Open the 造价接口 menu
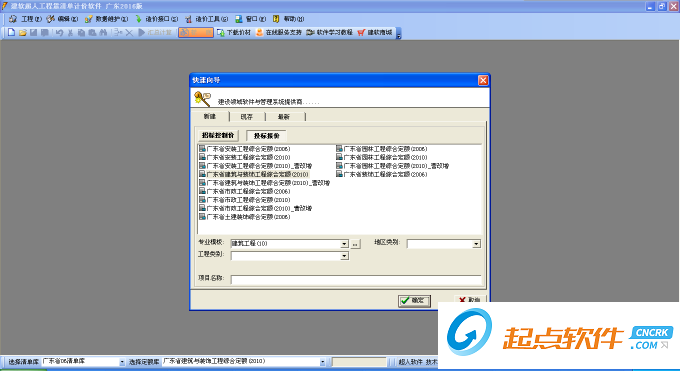This screenshot has height=371, width=680. pos(156,19)
